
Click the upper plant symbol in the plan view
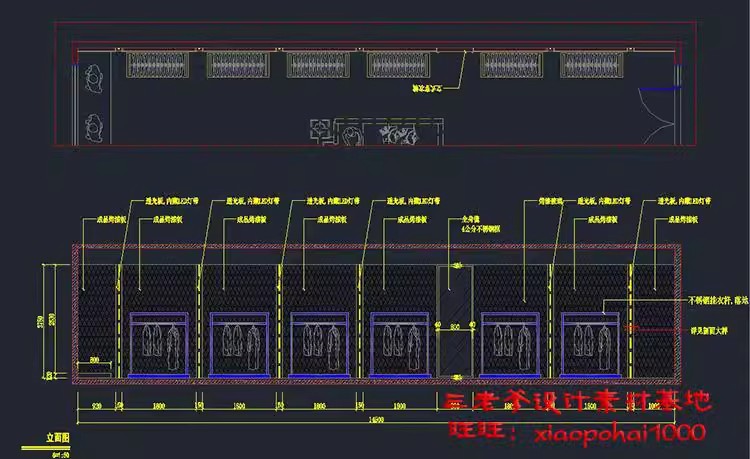(x=94, y=79)
